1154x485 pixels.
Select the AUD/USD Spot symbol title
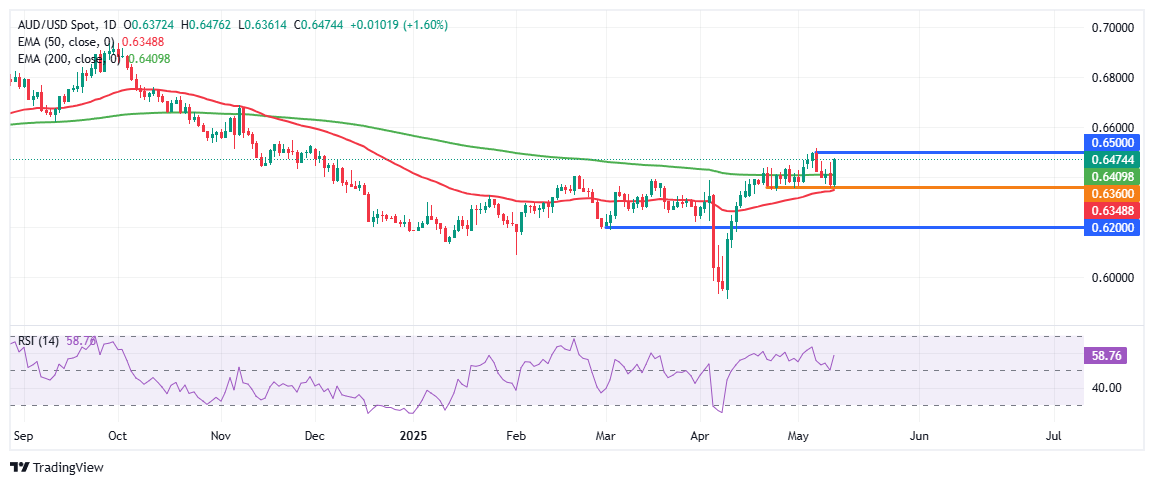point(54,25)
